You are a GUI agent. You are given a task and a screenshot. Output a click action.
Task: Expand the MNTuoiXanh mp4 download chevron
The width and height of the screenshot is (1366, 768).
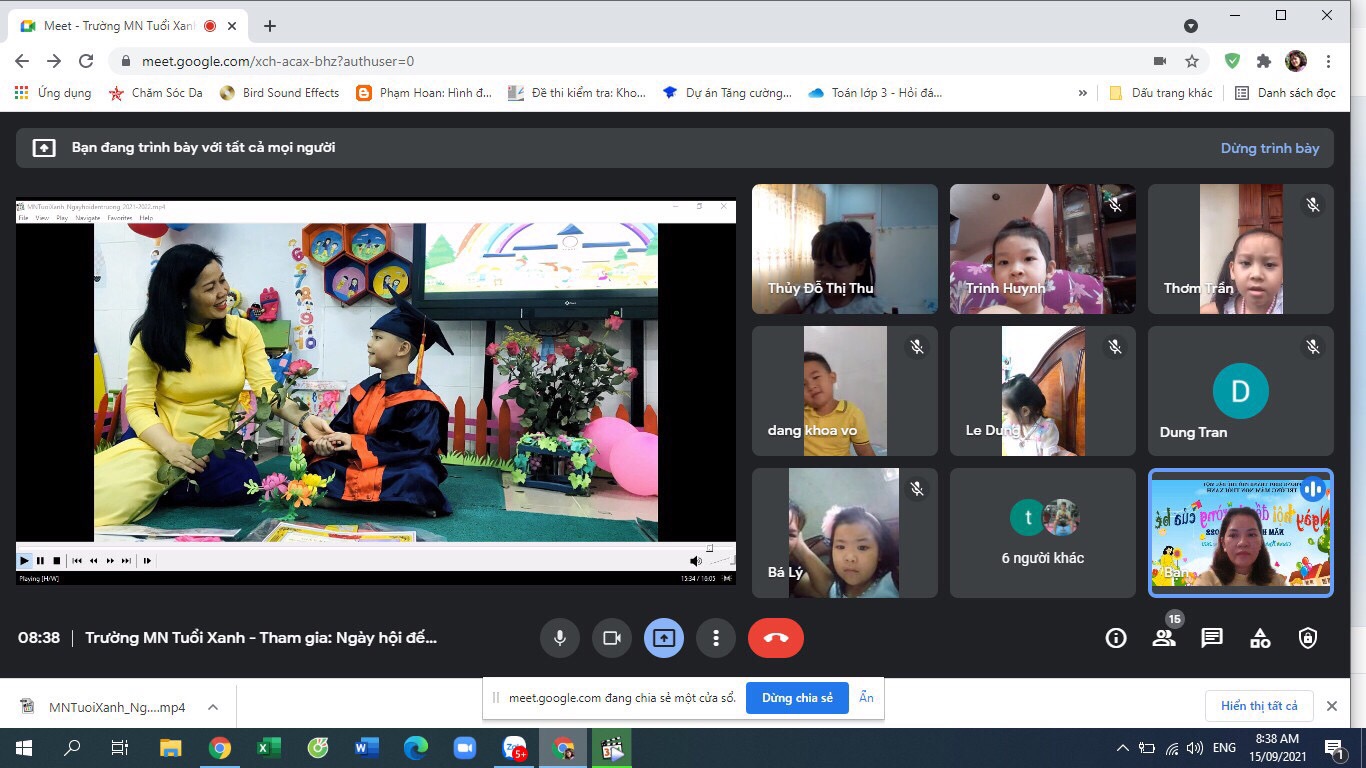(213, 707)
